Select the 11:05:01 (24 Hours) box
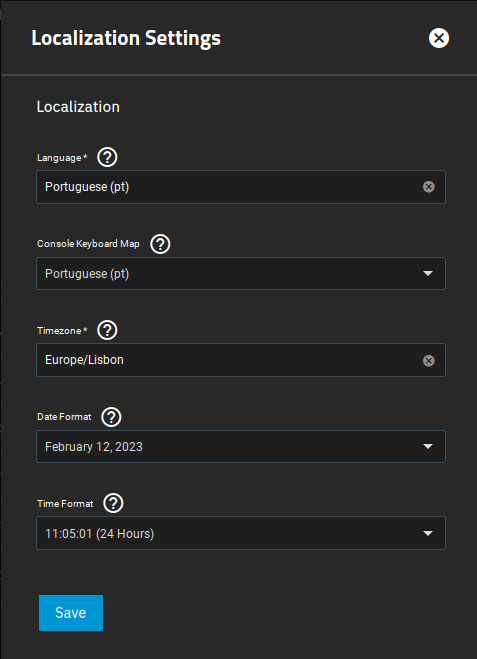Screen dimensions: 477x659 tap(241, 533)
